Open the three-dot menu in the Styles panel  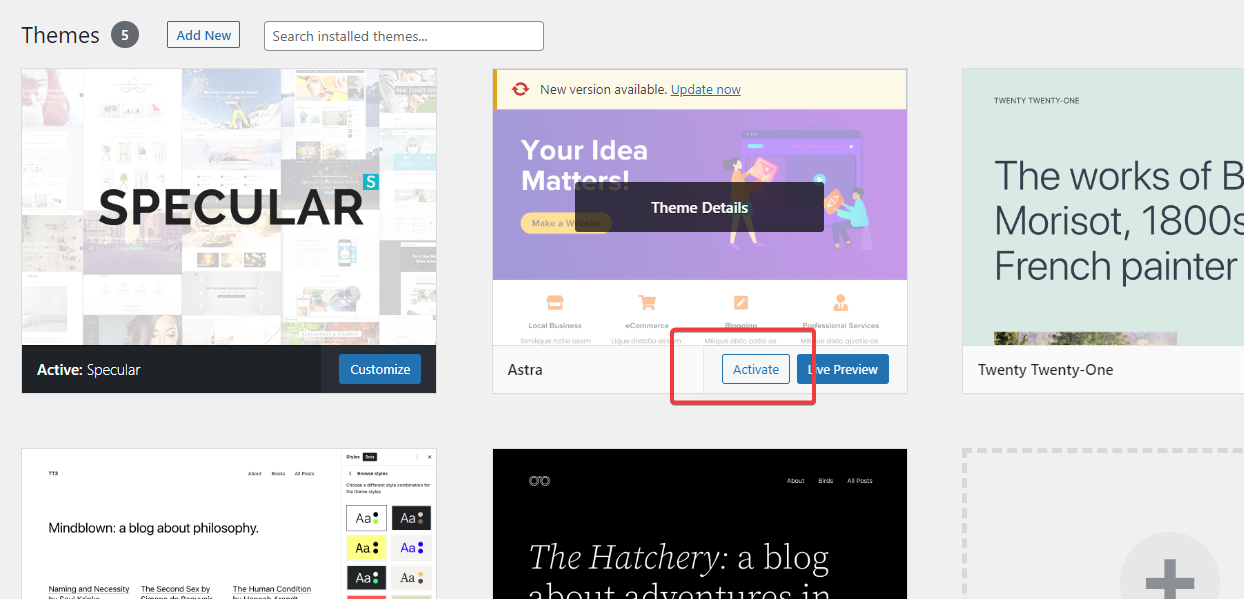click(417, 456)
